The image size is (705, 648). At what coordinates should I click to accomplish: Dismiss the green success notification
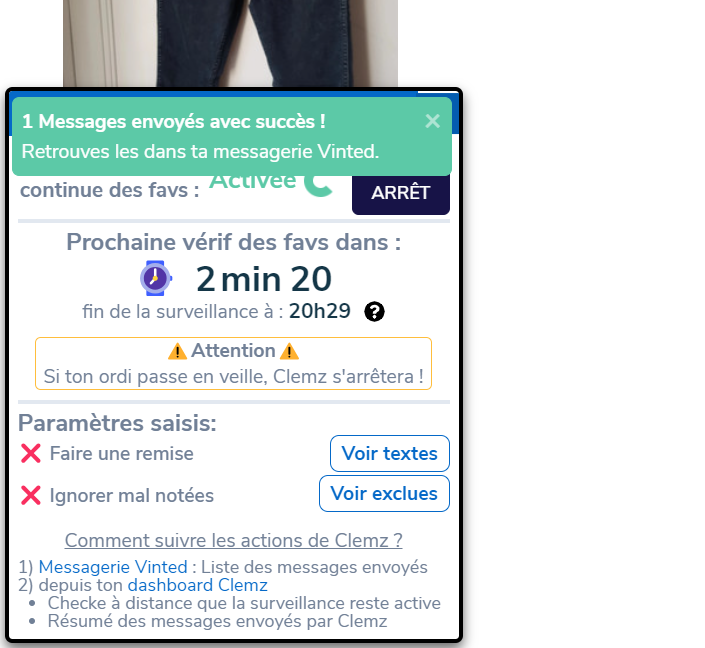433,121
